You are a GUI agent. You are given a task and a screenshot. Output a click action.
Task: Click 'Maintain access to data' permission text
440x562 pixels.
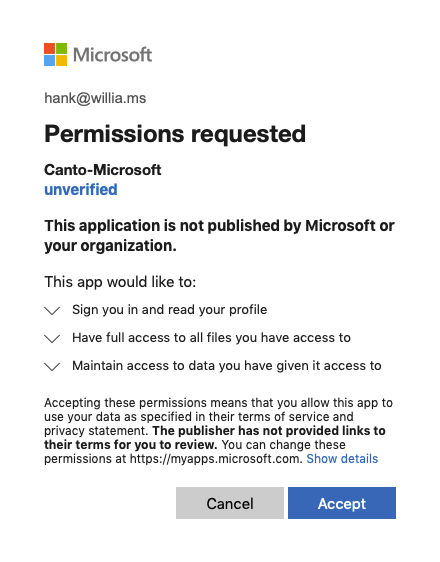click(227, 366)
